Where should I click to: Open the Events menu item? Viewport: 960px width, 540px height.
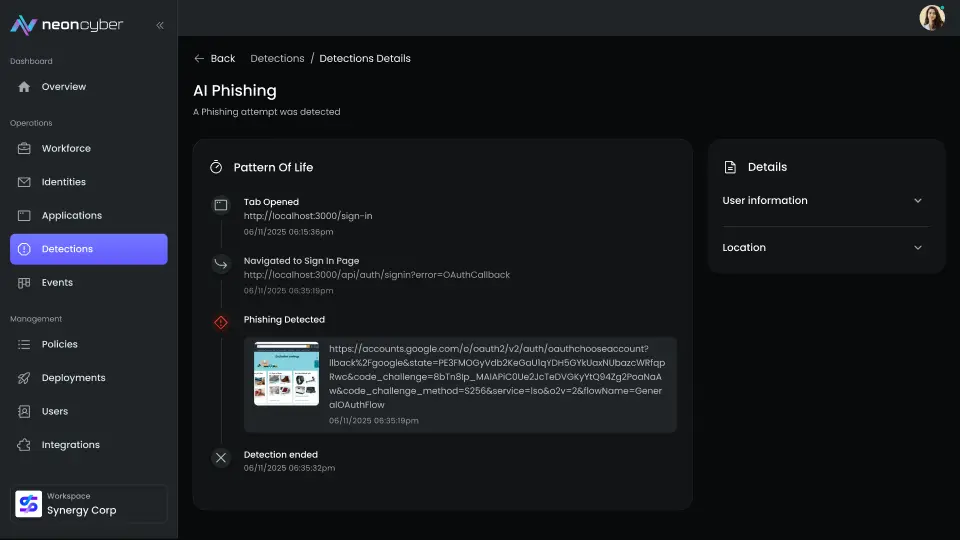coord(89,283)
